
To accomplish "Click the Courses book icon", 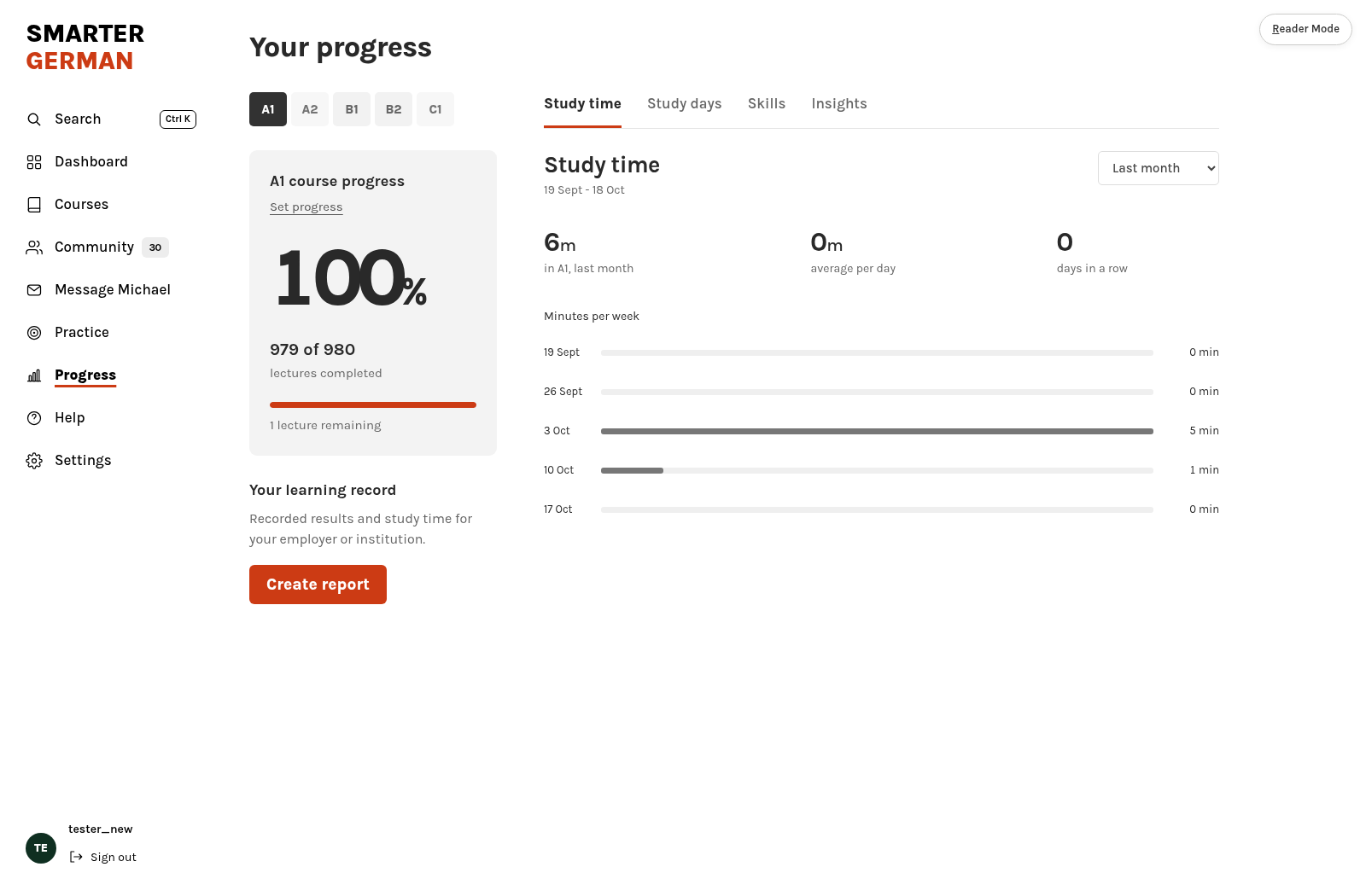I will click(x=34, y=205).
